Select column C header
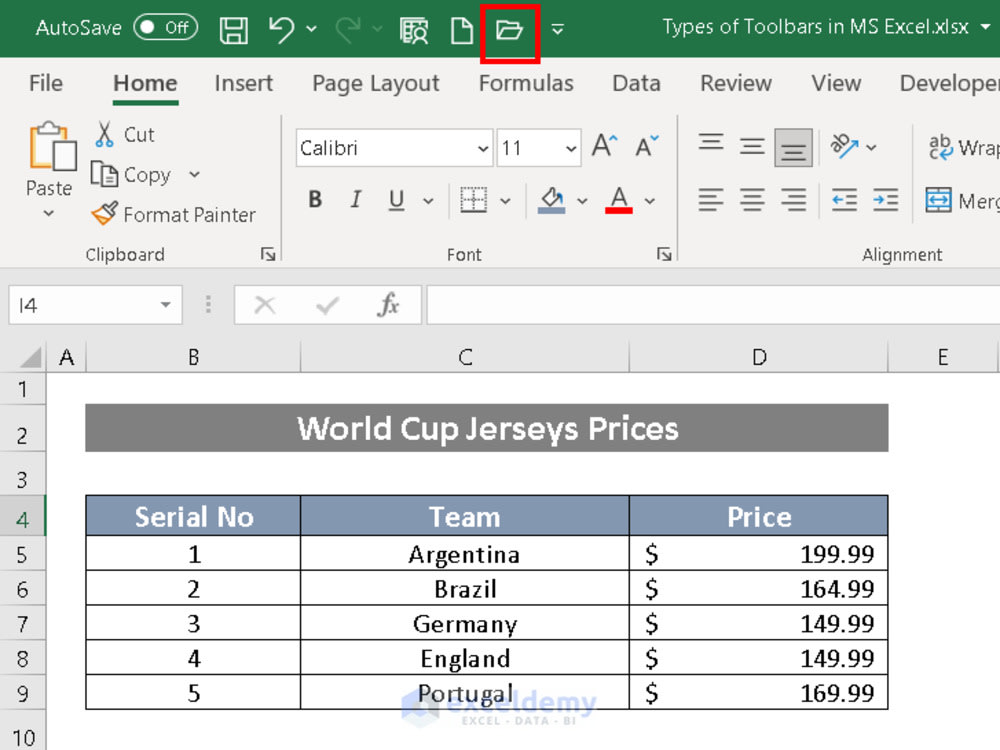1000x750 pixels. coord(465,357)
